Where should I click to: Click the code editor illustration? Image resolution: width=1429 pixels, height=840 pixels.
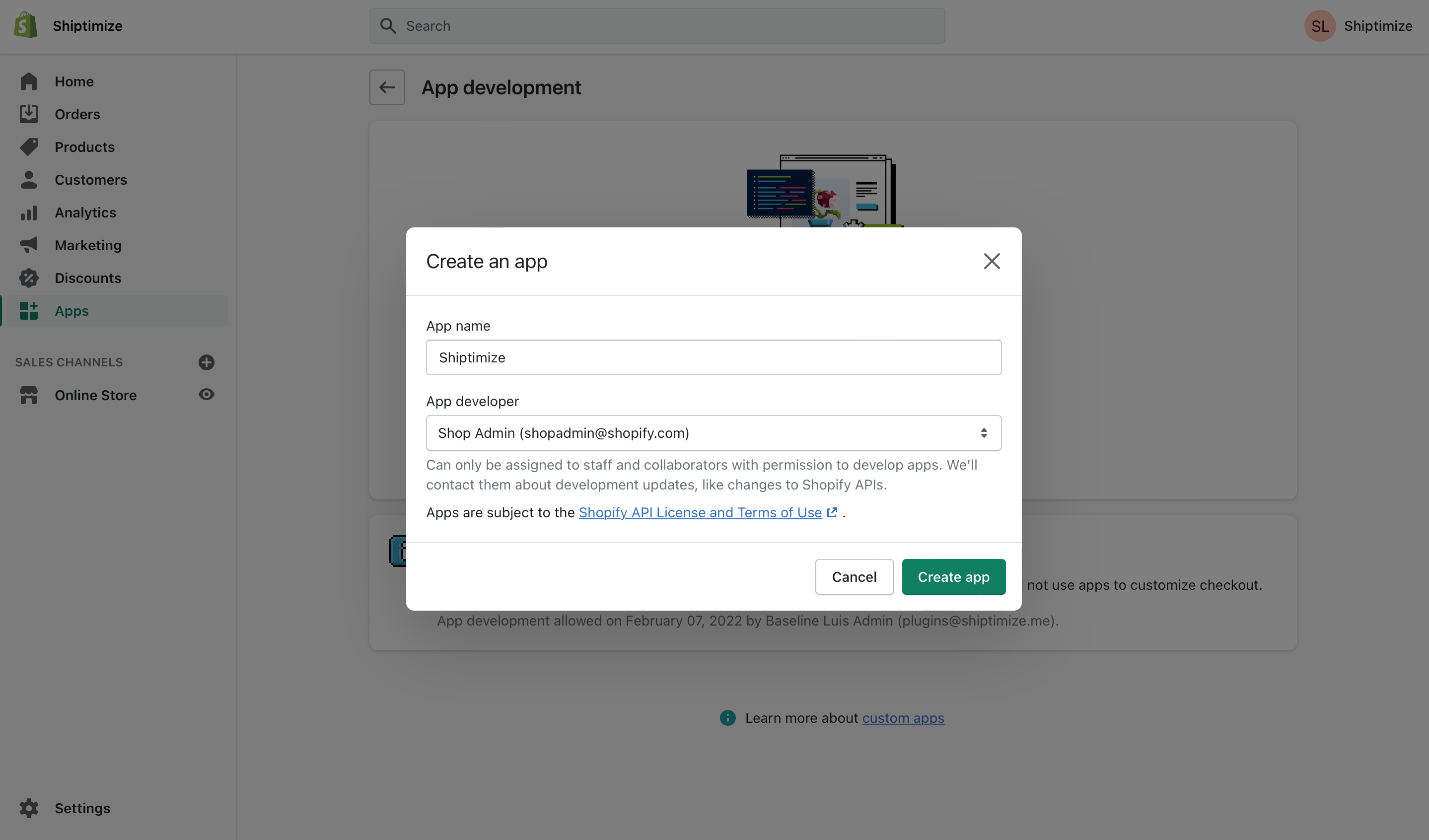[780, 194]
